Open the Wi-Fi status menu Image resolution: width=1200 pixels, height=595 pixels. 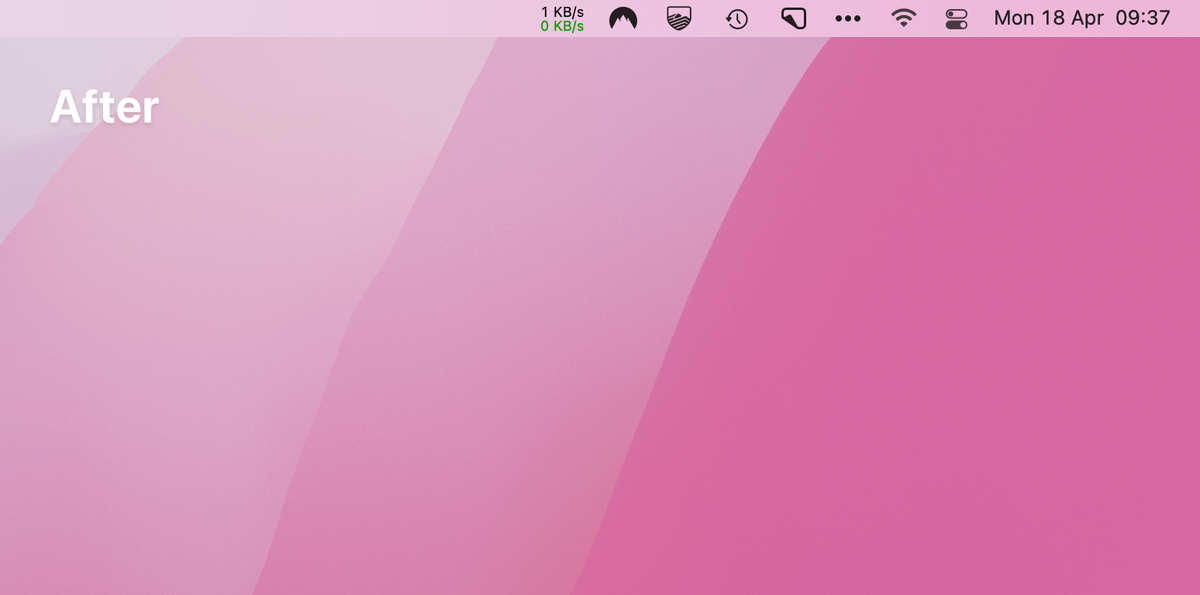(x=904, y=18)
